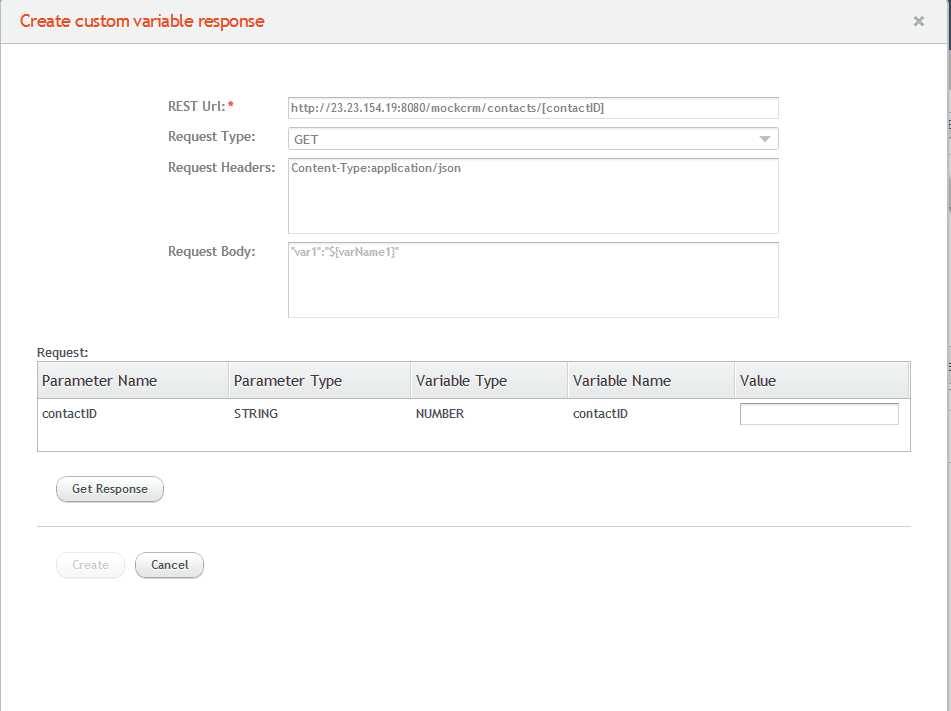Click the Request Headers label

(221, 167)
